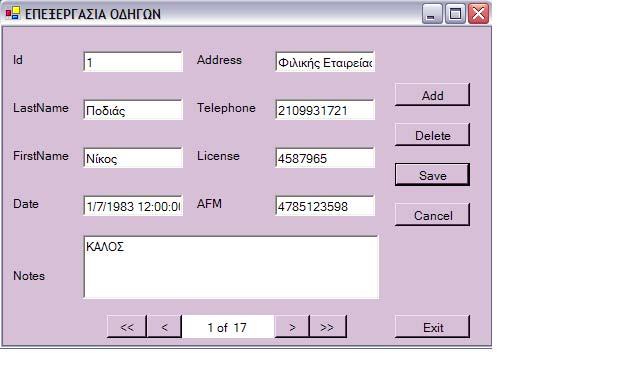Click the Telephone label
The width and height of the screenshot is (618, 388).
click(226, 108)
